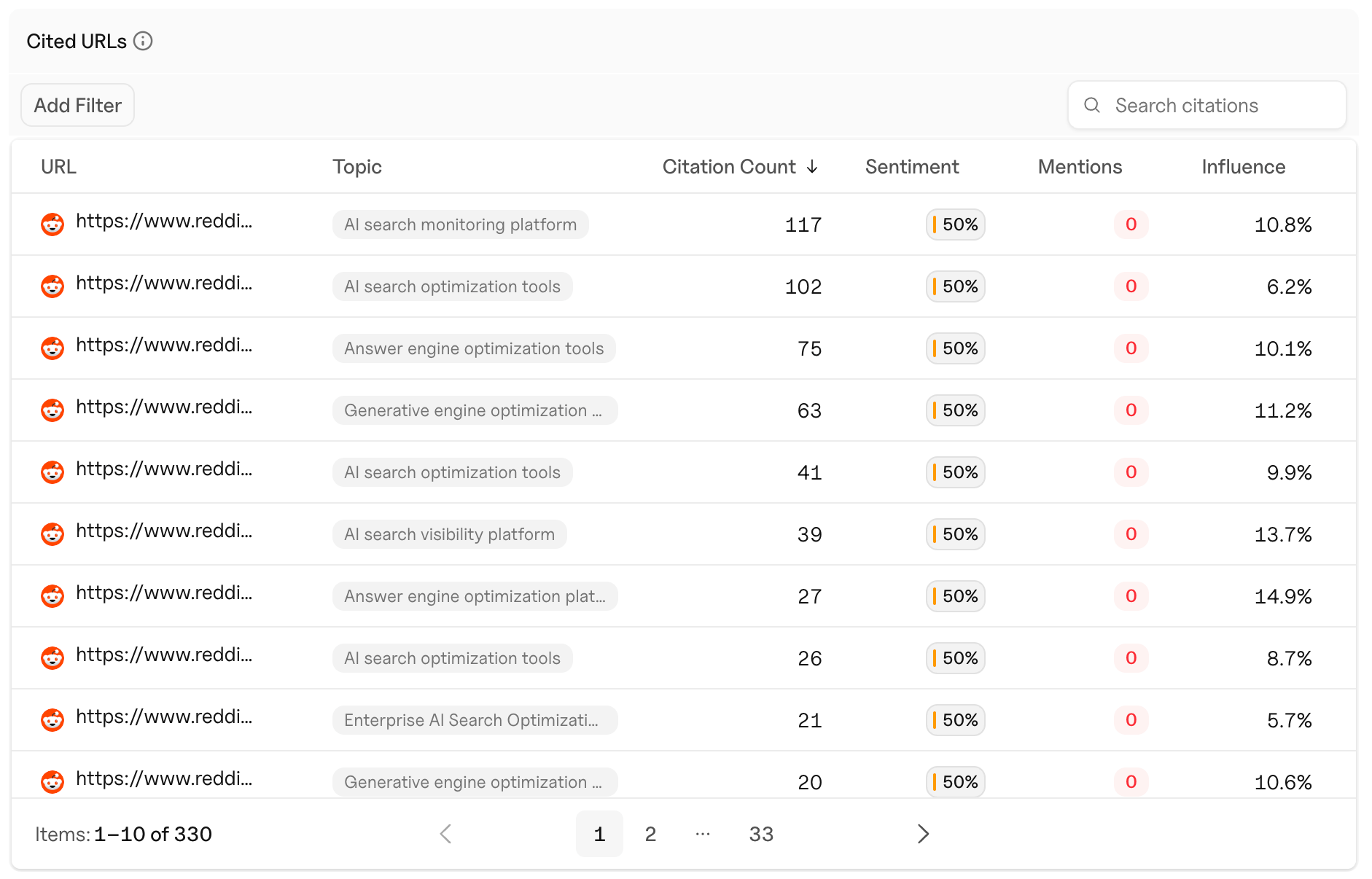Click the Cited URLs info icon

(143, 42)
